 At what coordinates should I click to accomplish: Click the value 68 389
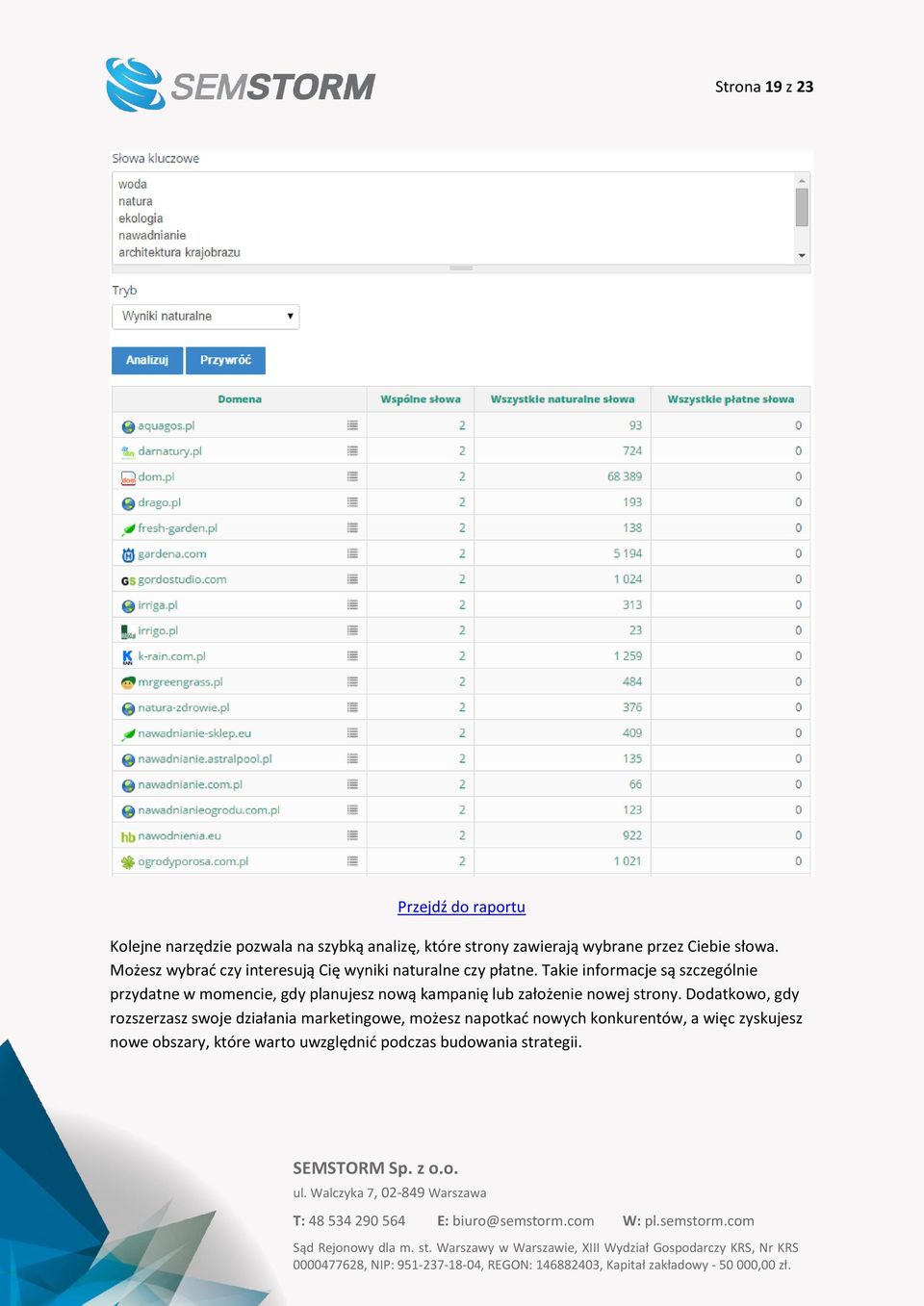(625, 476)
